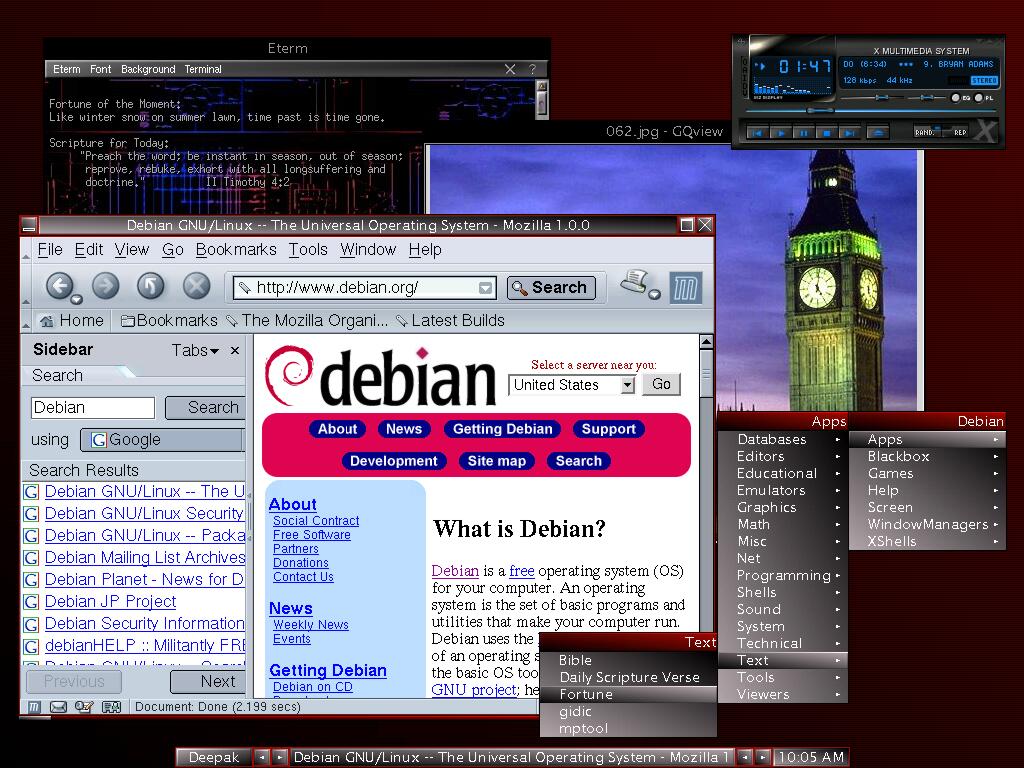Screen dimensions: 1024x768
Task: Click Go beside the server selector
Action: (661, 384)
